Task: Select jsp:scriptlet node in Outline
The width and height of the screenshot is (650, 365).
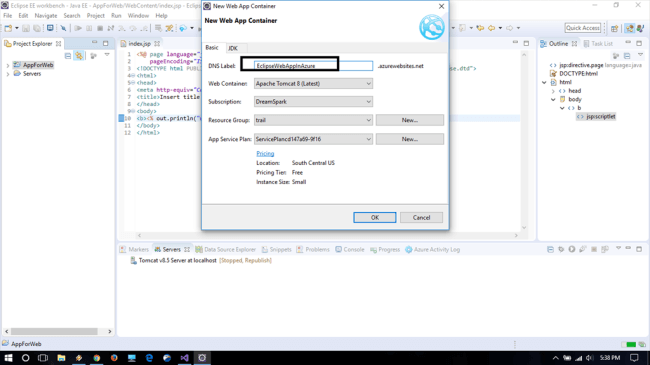Action: point(596,117)
